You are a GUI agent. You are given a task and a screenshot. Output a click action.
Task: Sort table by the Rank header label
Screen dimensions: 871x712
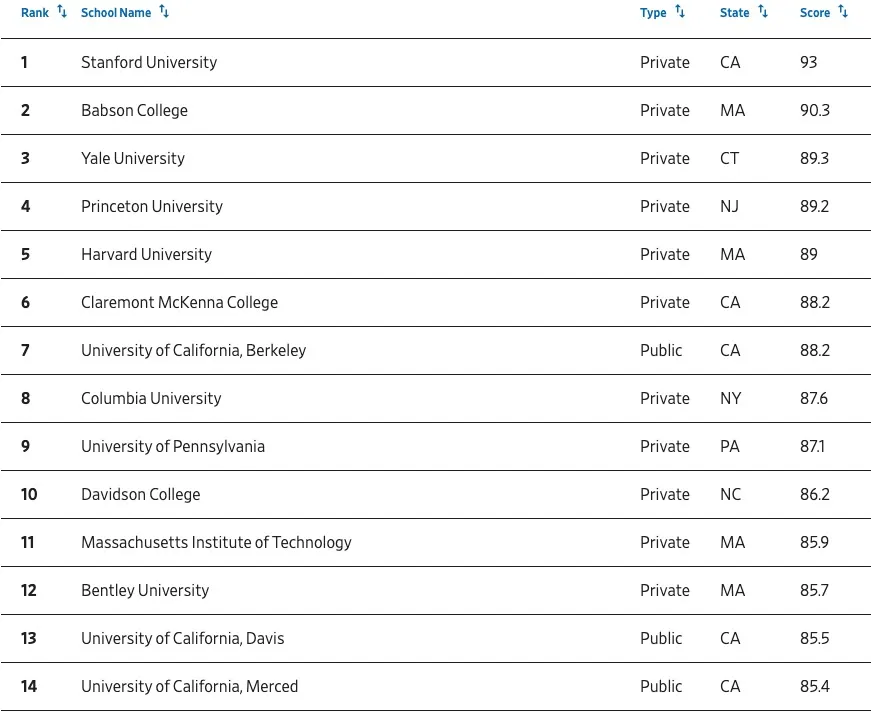[35, 13]
